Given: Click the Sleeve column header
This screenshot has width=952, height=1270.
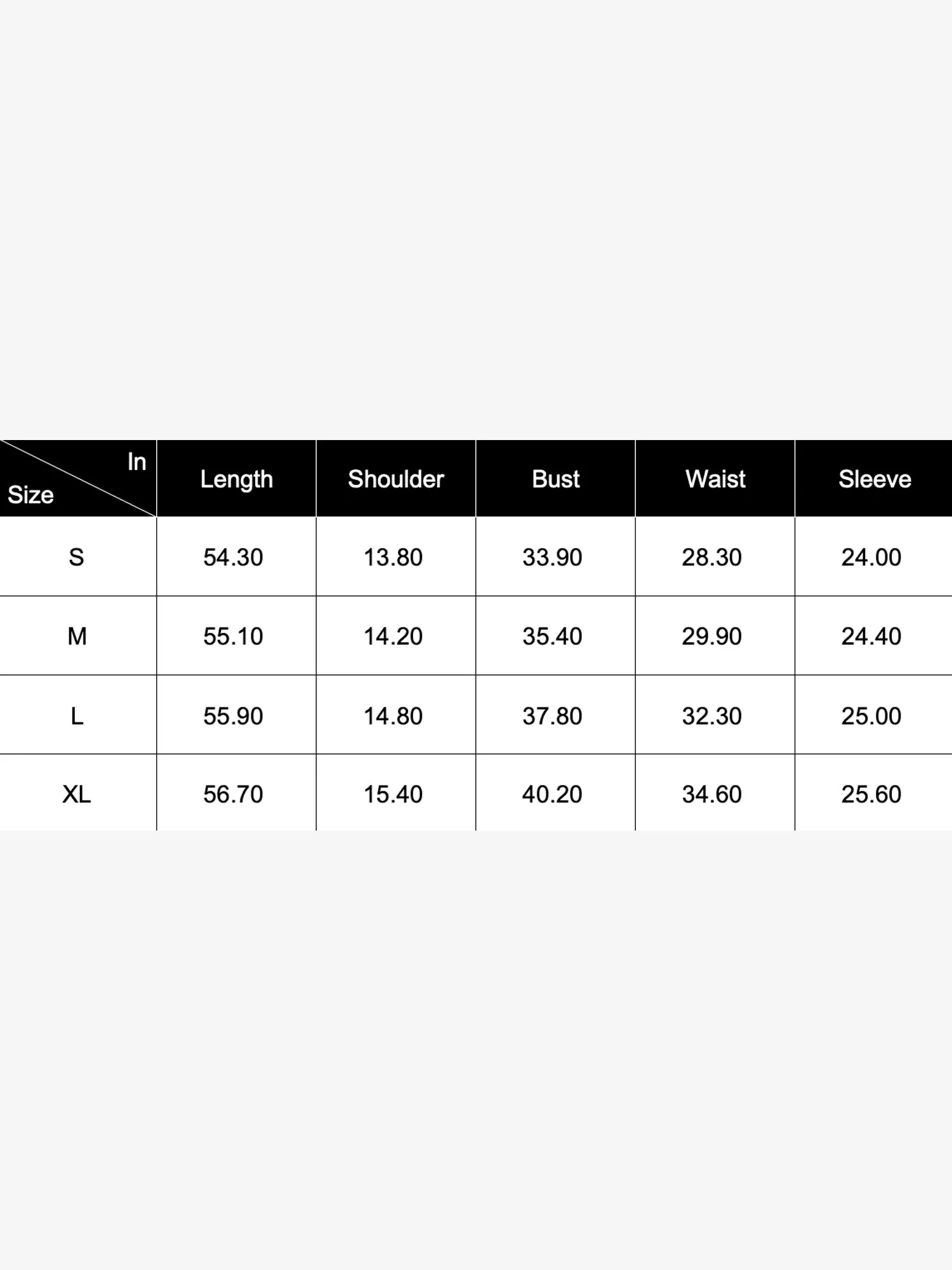Looking at the screenshot, I should (x=875, y=479).
